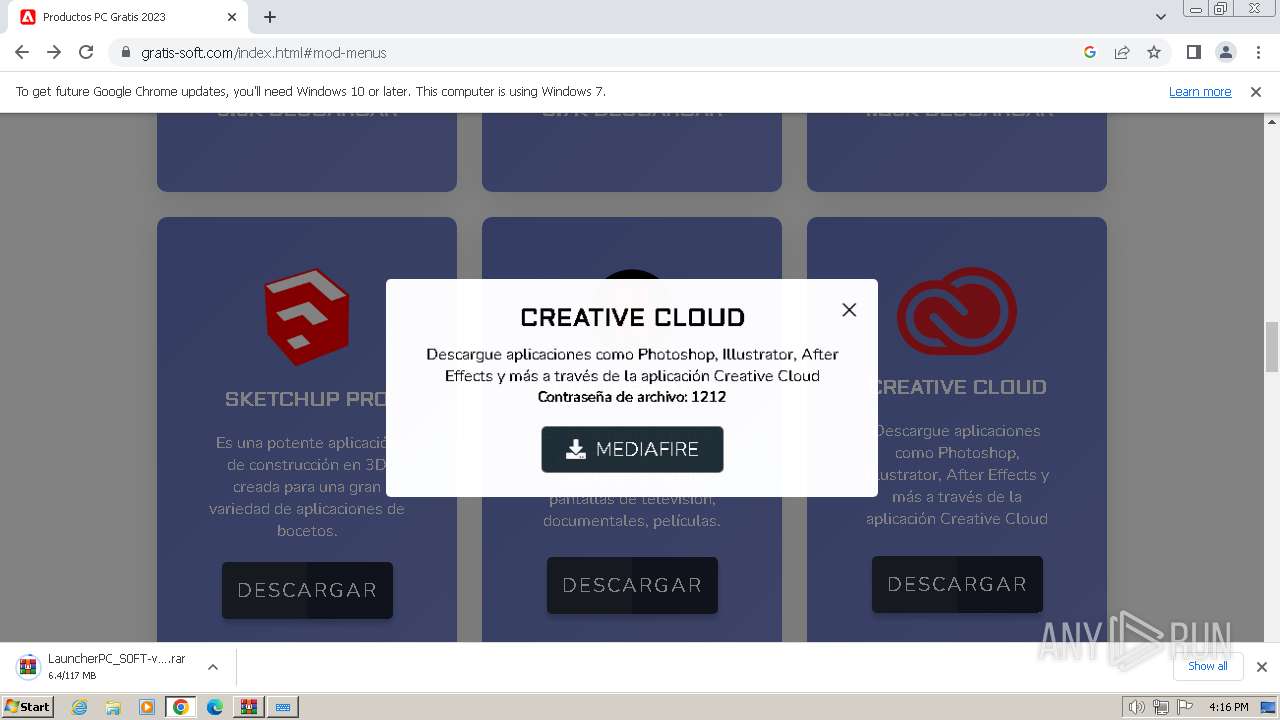Click the Learn more link
The width and height of the screenshot is (1280, 720).
point(1200,91)
